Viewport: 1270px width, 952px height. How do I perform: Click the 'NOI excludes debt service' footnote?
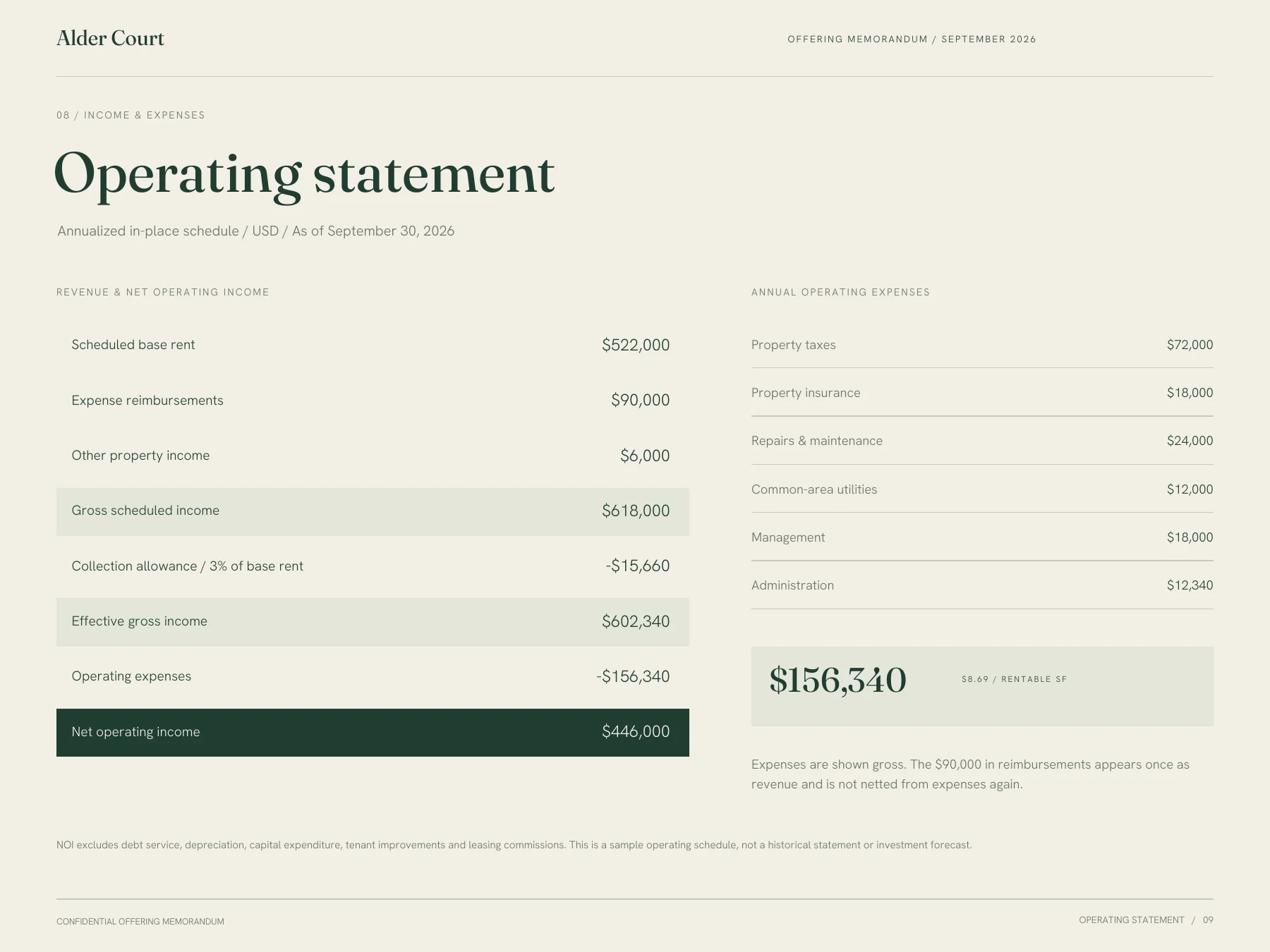pos(514,845)
